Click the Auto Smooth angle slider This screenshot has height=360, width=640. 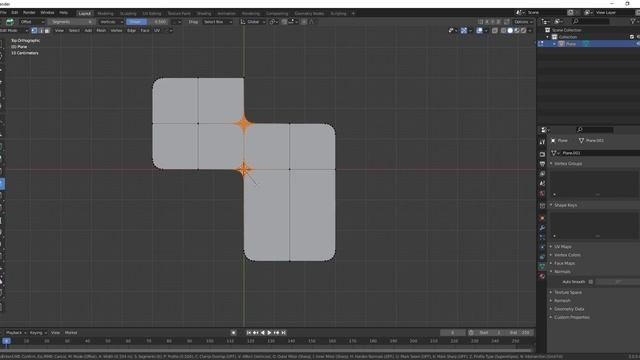pos(618,282)
